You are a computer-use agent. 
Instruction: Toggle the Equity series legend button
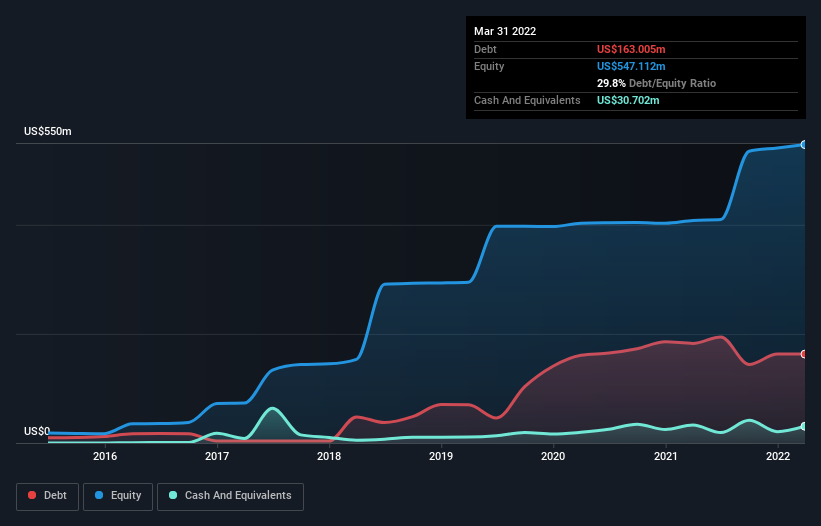tap(118, 496)
